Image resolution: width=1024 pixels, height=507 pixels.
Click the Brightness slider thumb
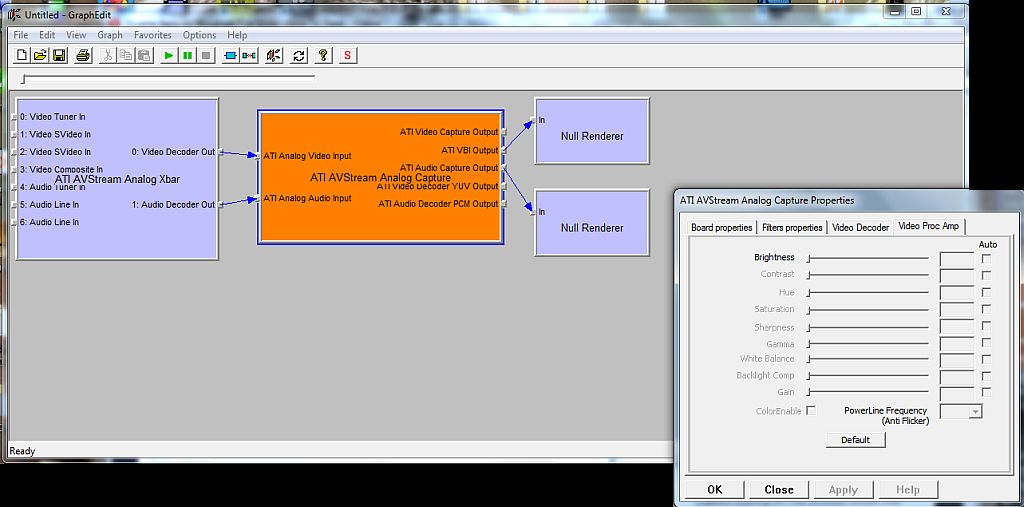[808, 259]
